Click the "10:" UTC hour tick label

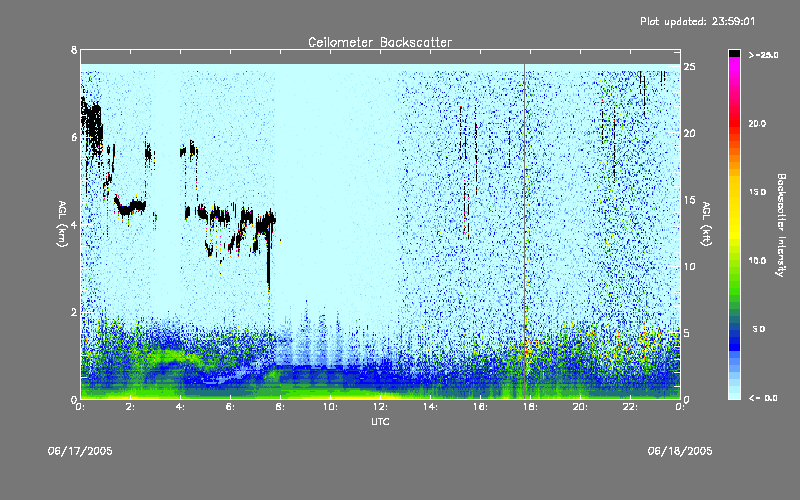(x=330, y=407)
